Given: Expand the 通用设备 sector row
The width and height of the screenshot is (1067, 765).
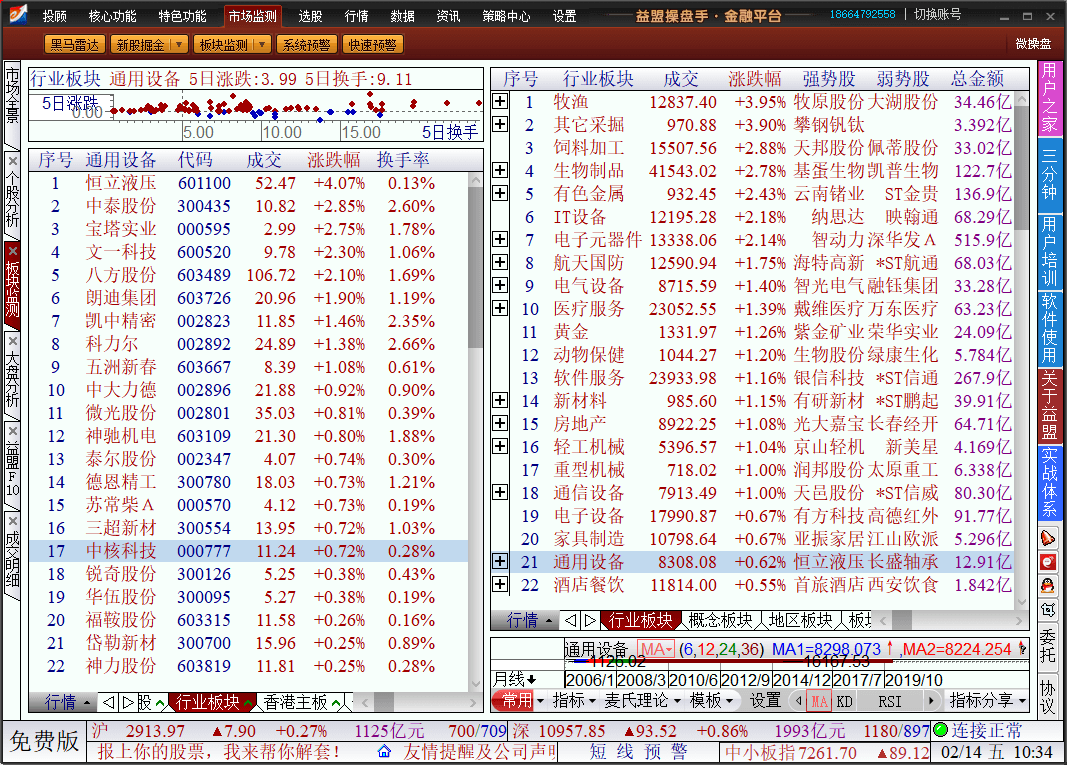Looking at the screenshot, I should [499, 561].
